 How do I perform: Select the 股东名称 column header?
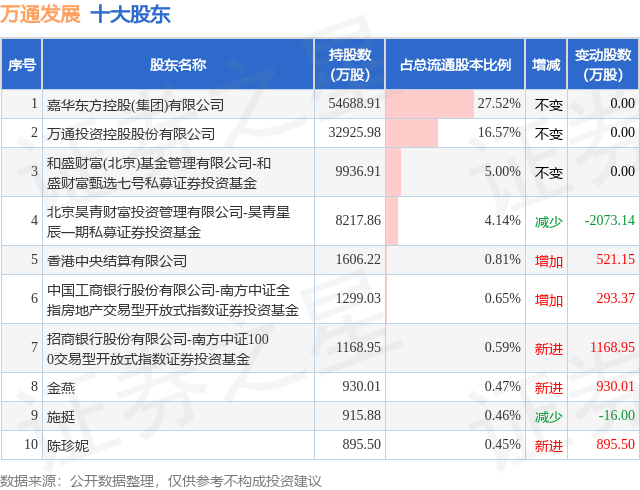pyautogui.click(x=178, y=65)
